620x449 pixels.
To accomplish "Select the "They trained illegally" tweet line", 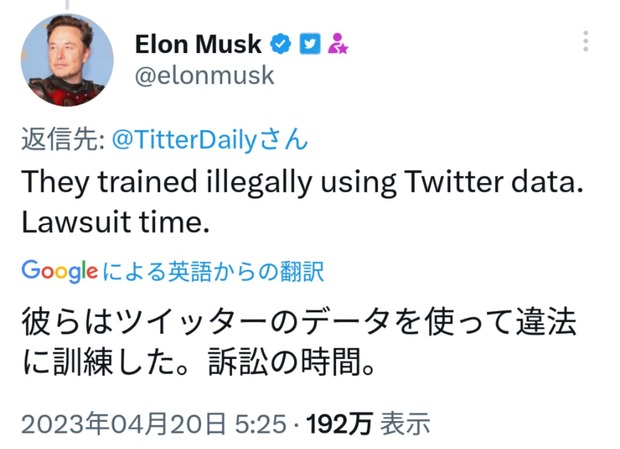I will [x=301, y=182].
